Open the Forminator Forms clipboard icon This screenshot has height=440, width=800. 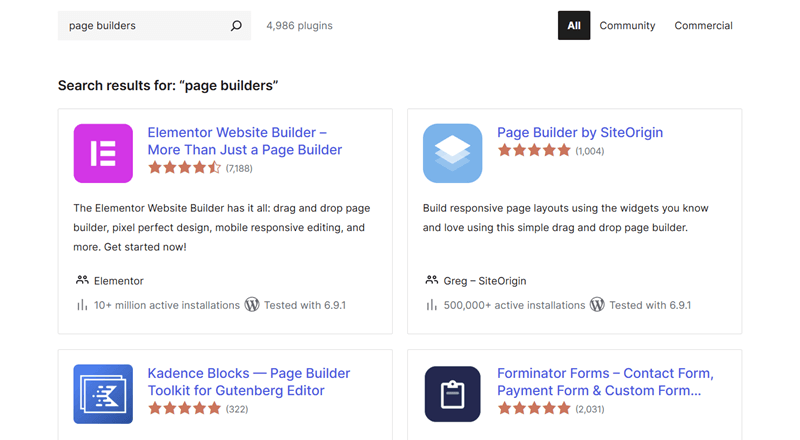point(452,394)
